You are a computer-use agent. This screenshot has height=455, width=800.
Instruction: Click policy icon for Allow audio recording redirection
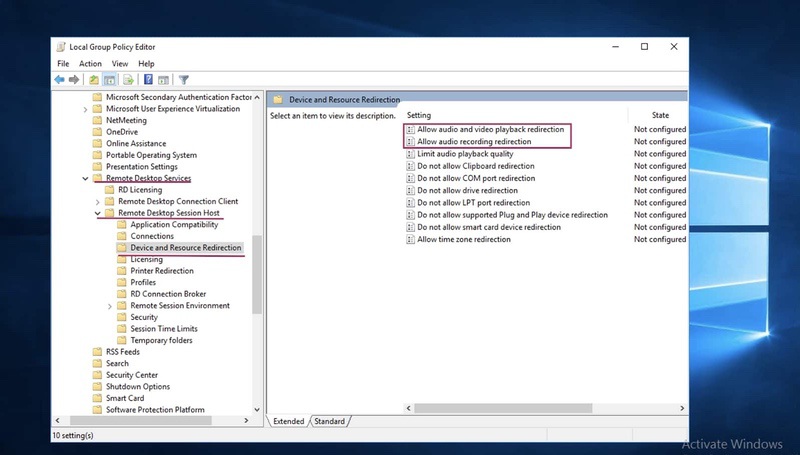click(410, 142)
